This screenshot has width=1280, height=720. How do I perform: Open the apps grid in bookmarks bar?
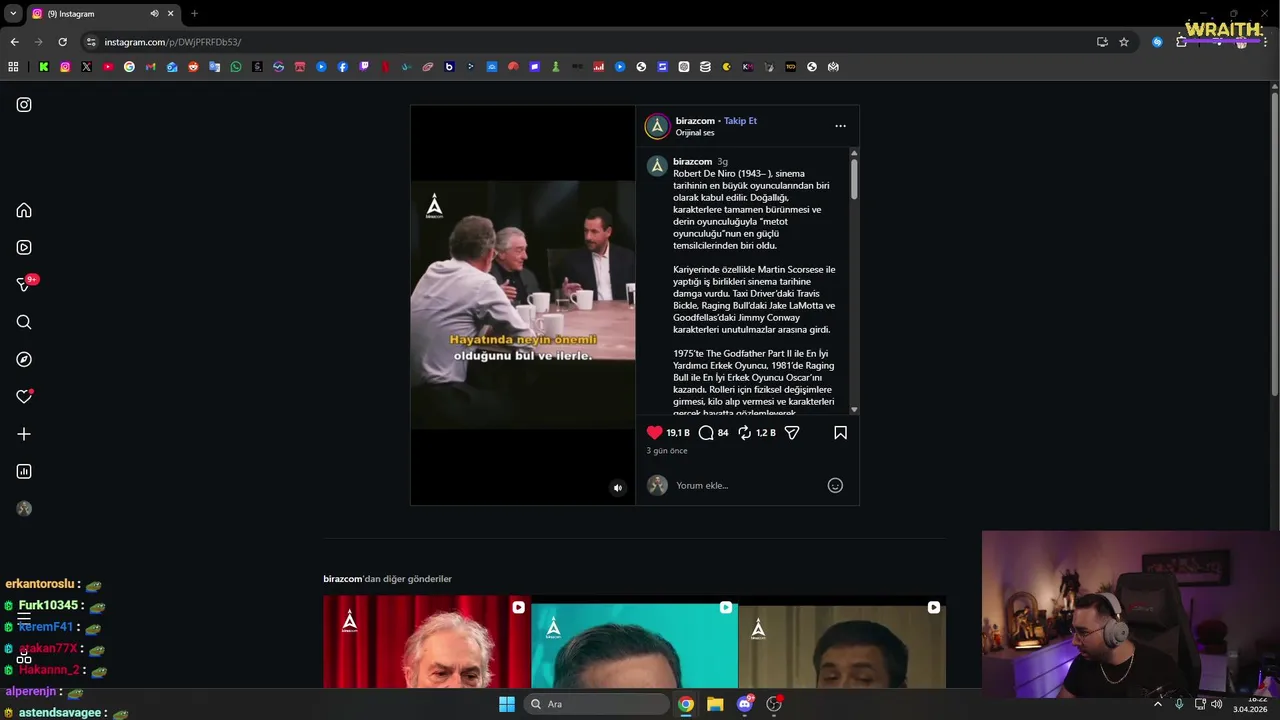click(x=13, y=67)
